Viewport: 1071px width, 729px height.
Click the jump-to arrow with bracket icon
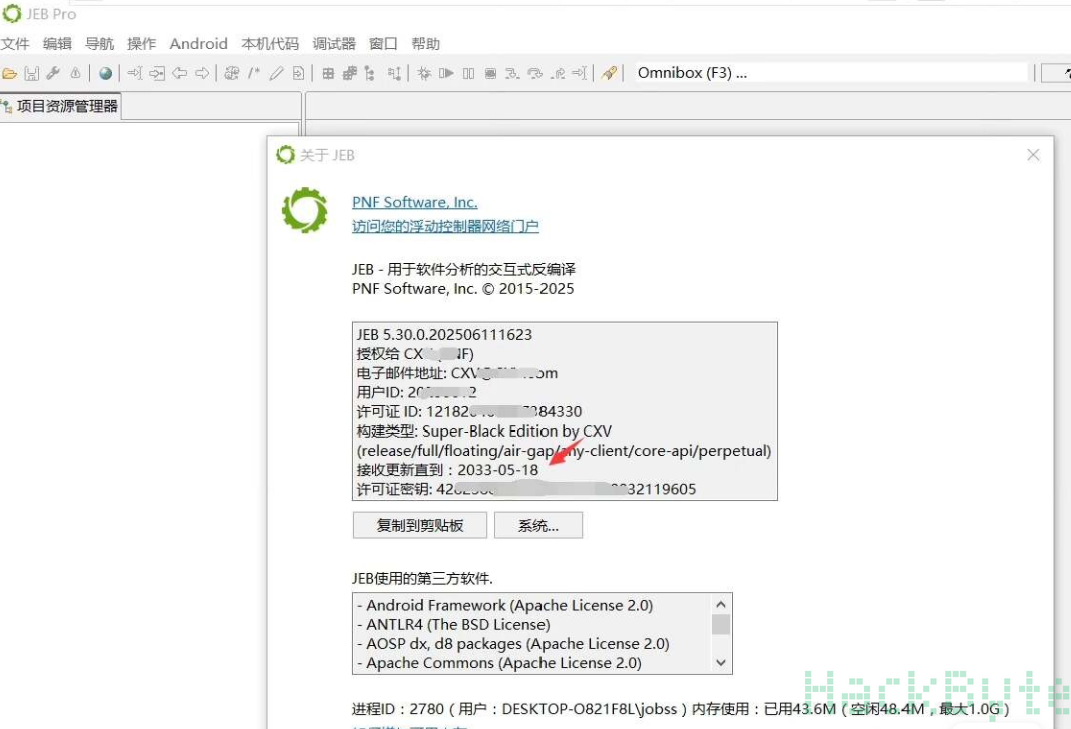[135, 73]
